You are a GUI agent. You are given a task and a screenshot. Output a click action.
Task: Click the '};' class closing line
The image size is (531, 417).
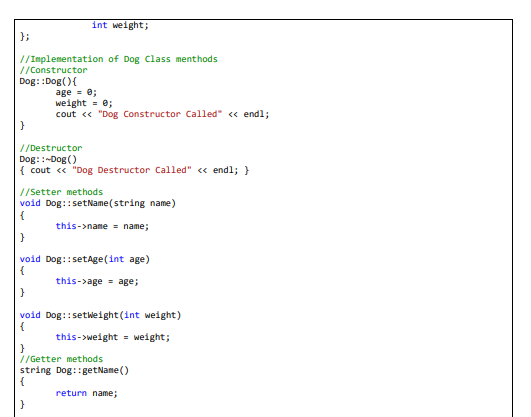[x=25, y=36]
